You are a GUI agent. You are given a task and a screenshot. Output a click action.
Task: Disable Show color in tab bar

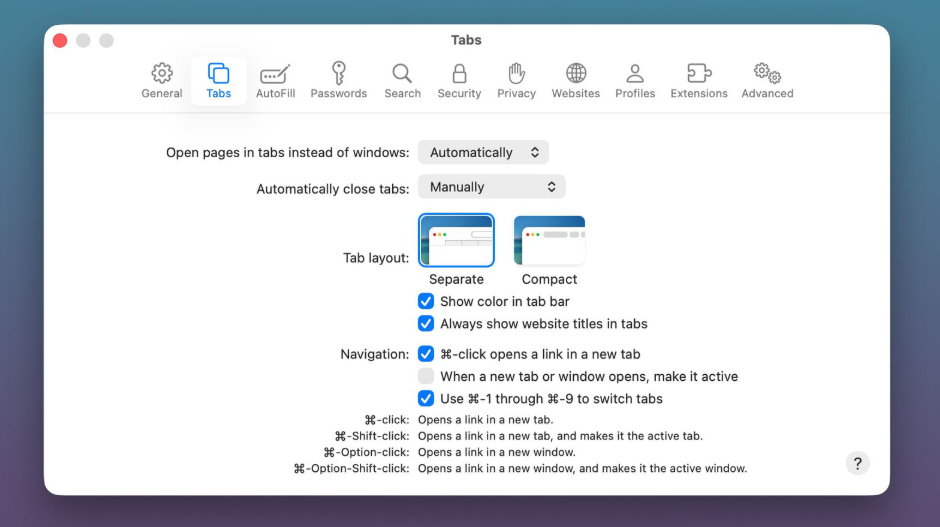426,301
